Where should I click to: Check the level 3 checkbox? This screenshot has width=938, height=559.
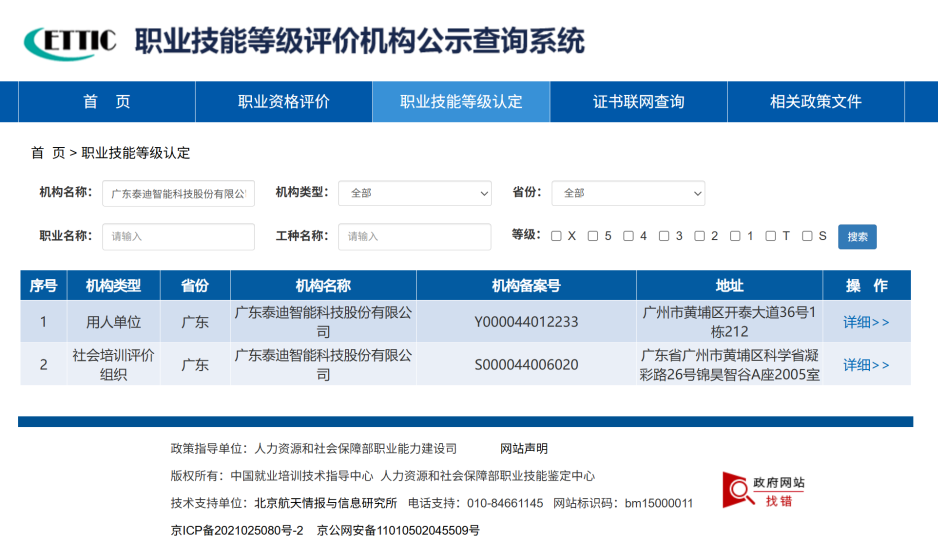click(x=664, y=236)
